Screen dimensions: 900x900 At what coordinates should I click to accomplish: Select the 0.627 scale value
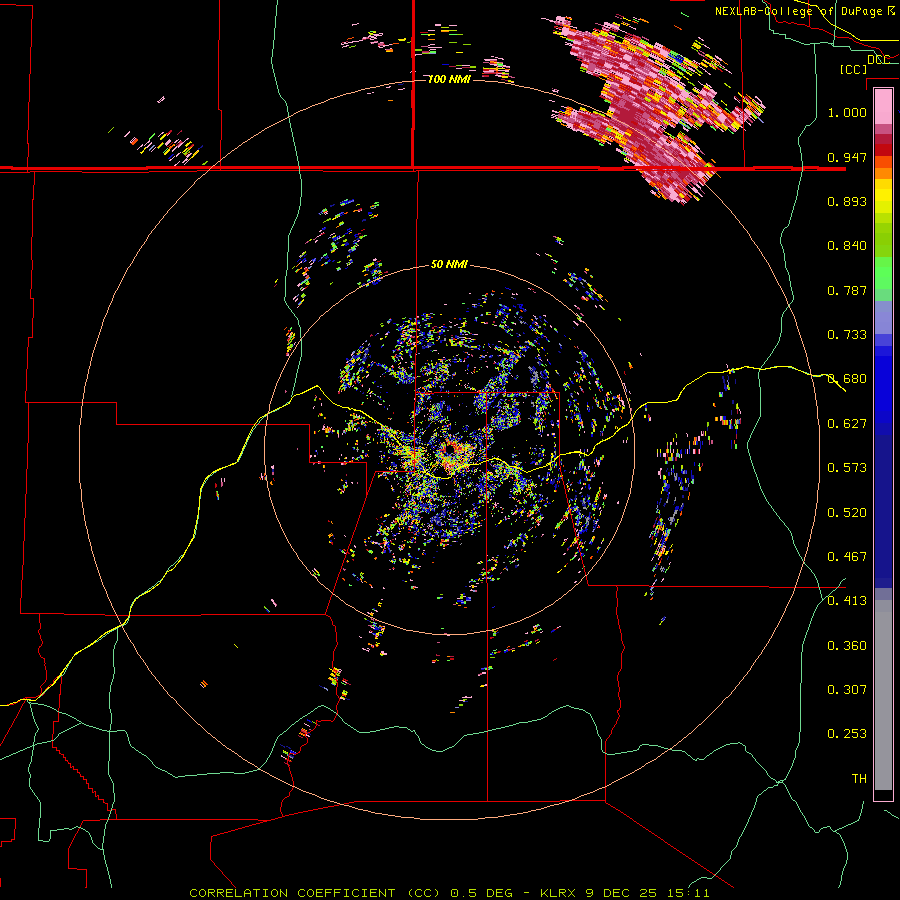pyautogui.click(x=847, y=424)
